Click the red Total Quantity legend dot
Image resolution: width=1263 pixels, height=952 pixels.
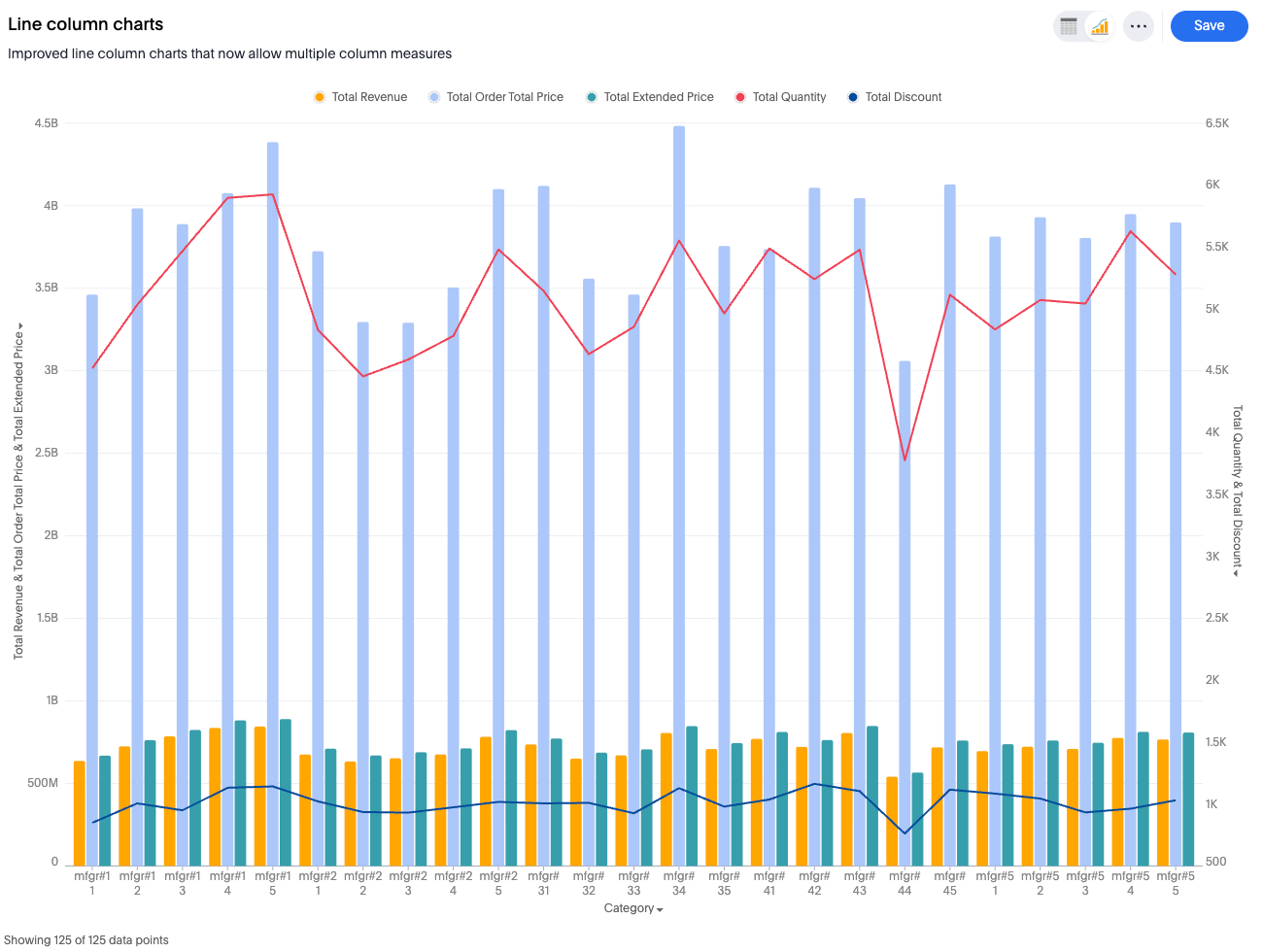(738, 97)
